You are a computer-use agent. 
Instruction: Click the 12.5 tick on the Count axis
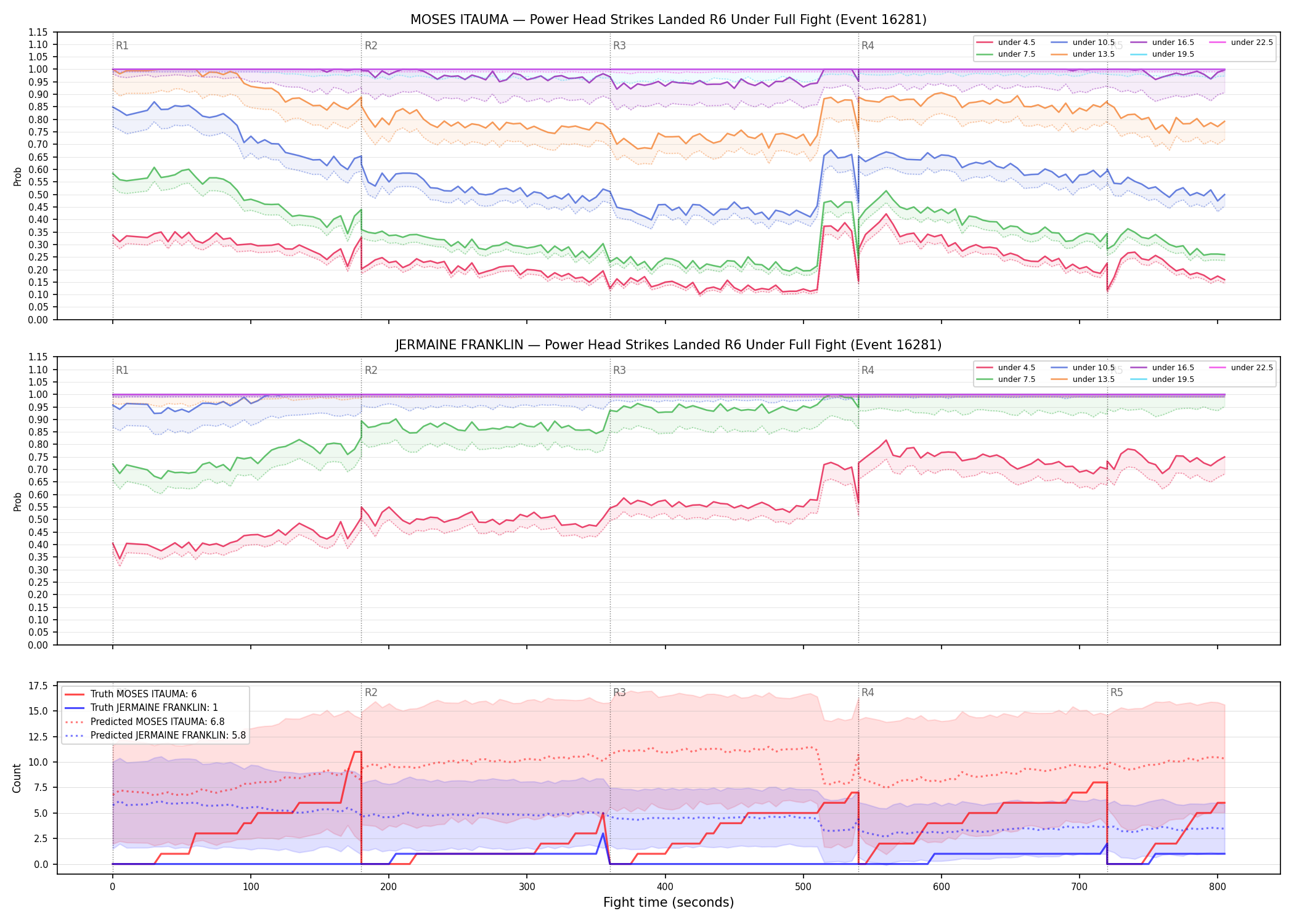[x=38, y=737]
